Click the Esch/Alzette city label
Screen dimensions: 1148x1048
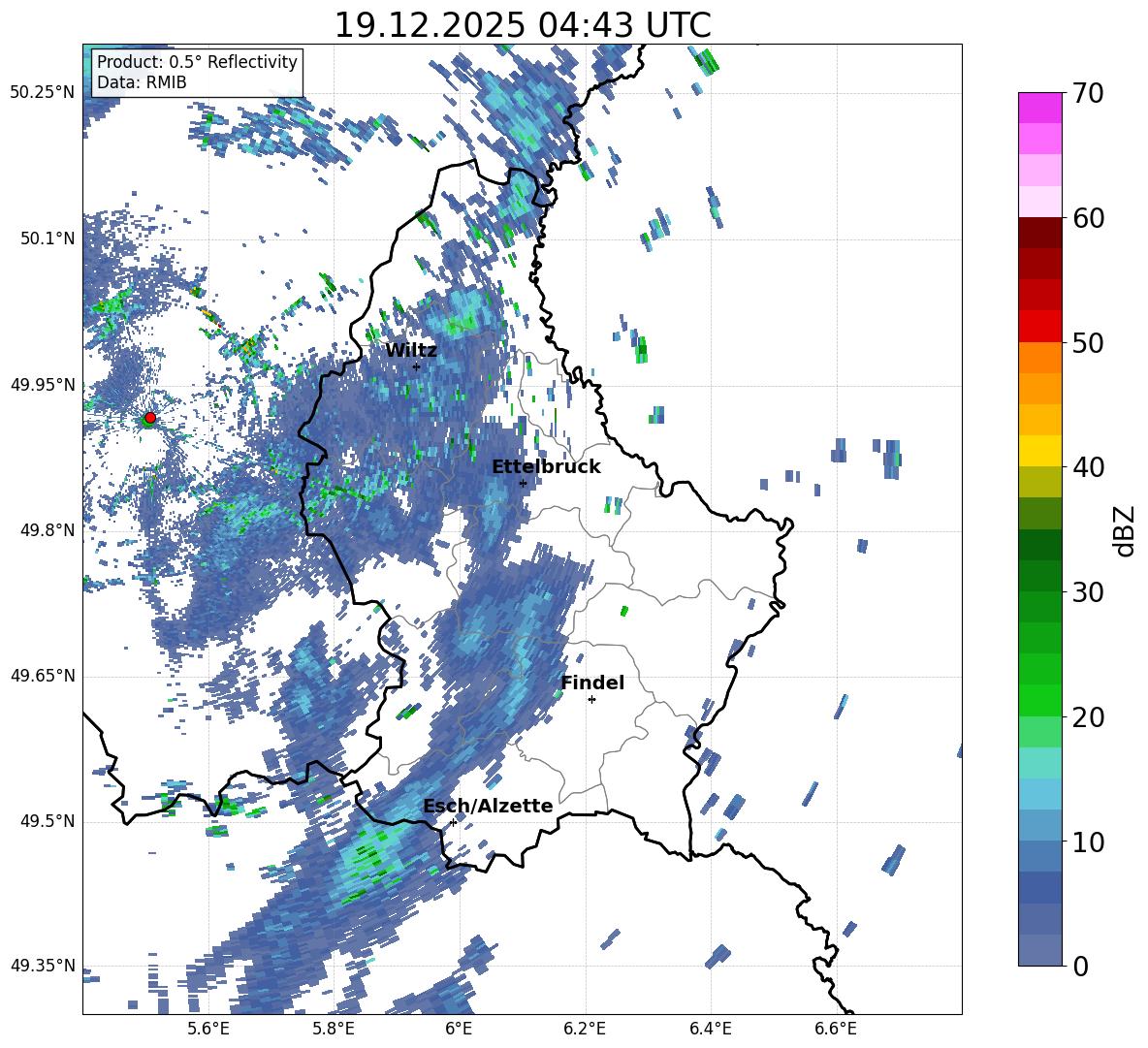[x=488, y=806]
